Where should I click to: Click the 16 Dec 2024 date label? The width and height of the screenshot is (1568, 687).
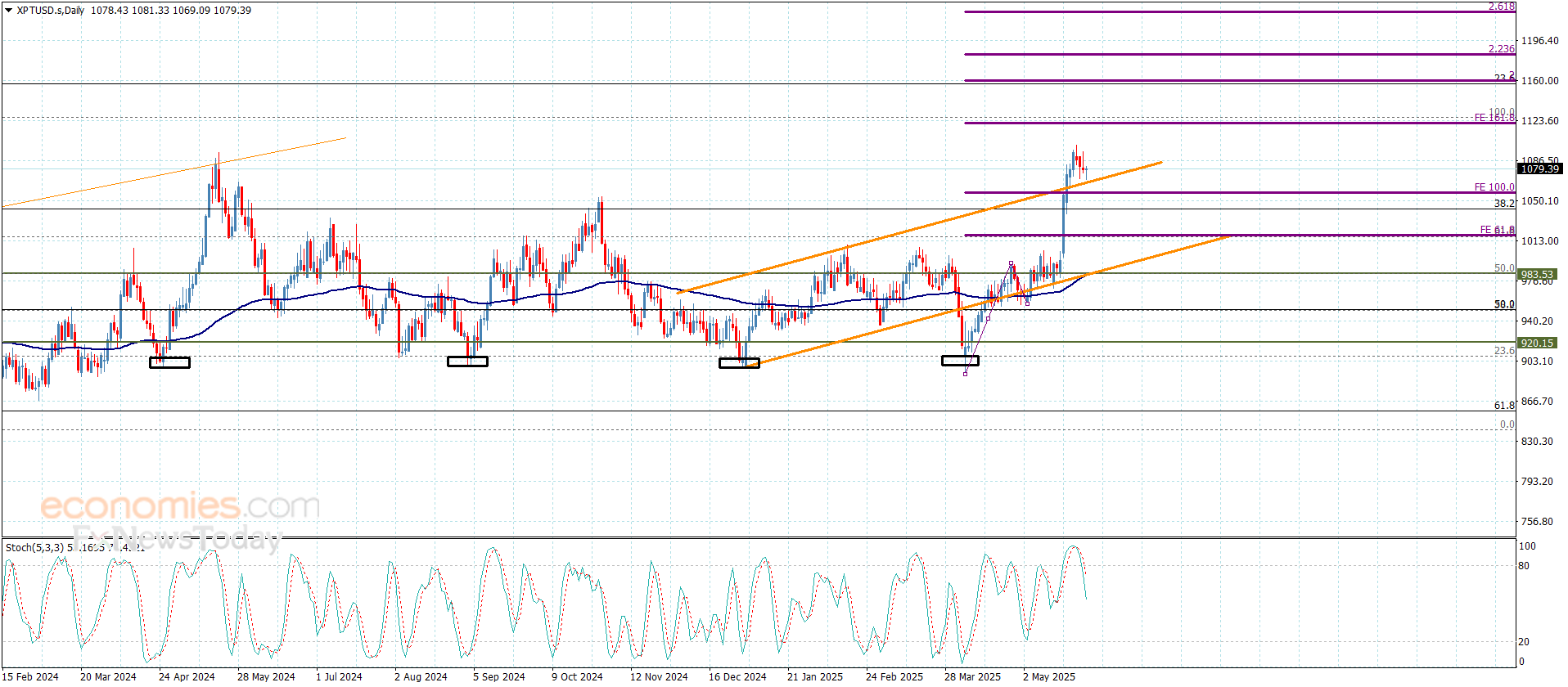click(x=737, y=677)
